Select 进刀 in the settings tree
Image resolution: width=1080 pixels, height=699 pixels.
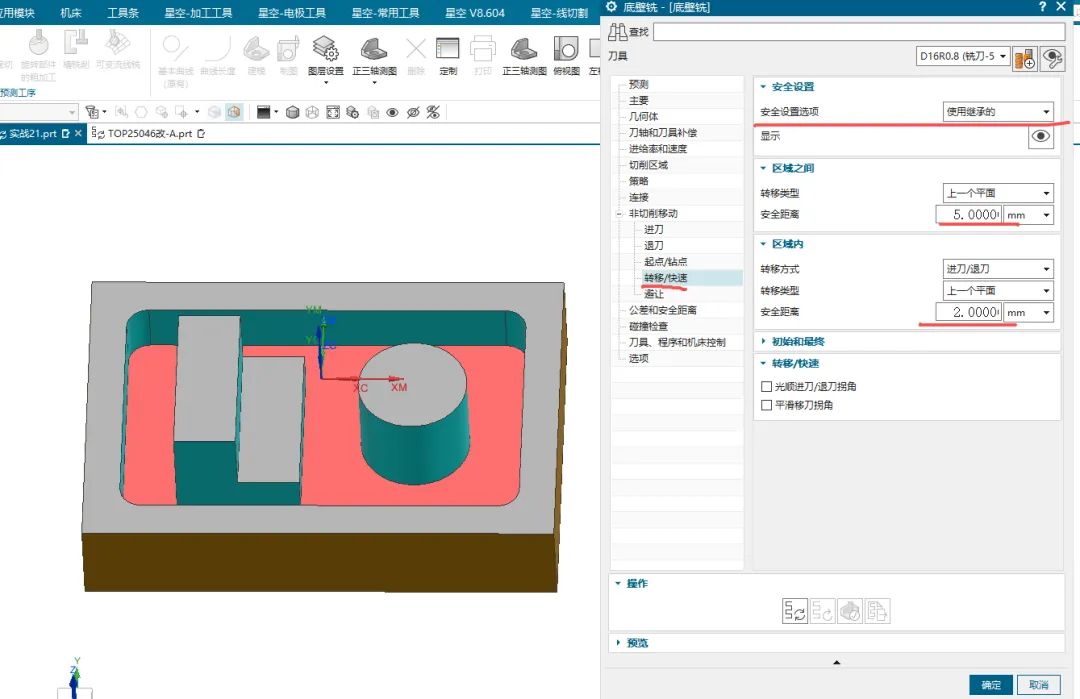point(654,229)
